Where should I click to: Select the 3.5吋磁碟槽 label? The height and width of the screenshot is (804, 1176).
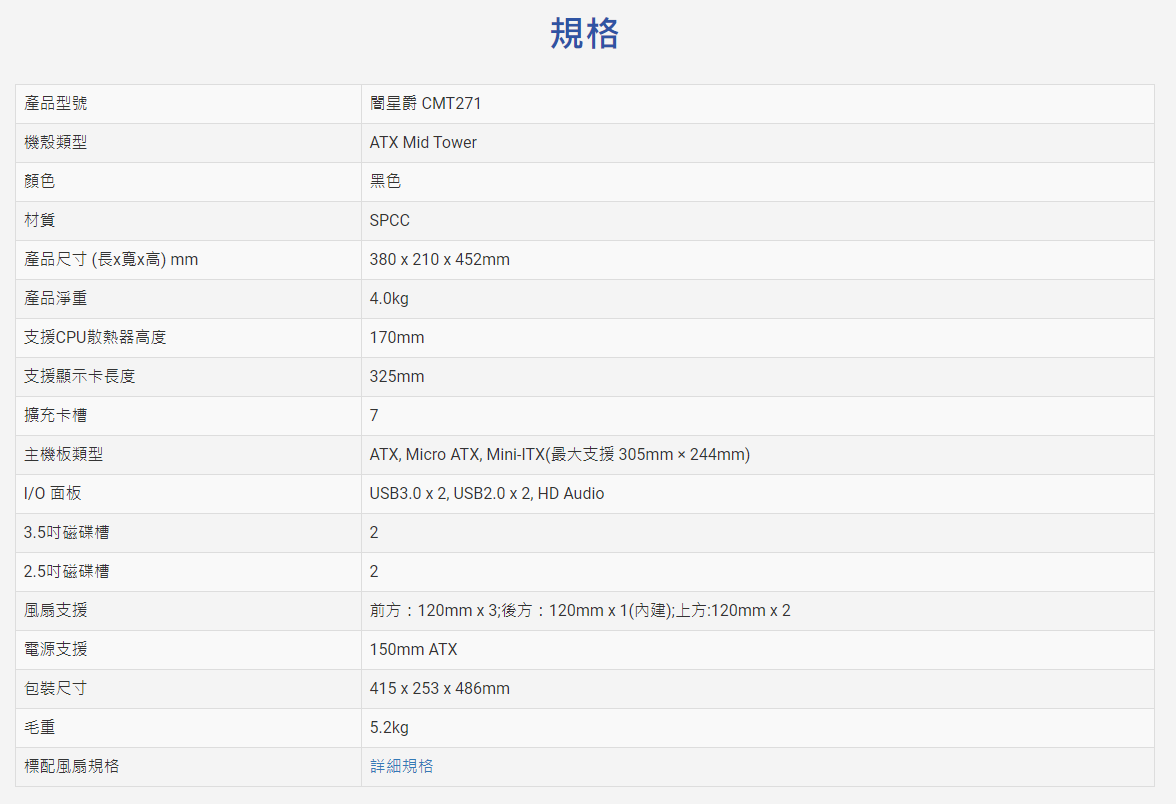[67, 532]
